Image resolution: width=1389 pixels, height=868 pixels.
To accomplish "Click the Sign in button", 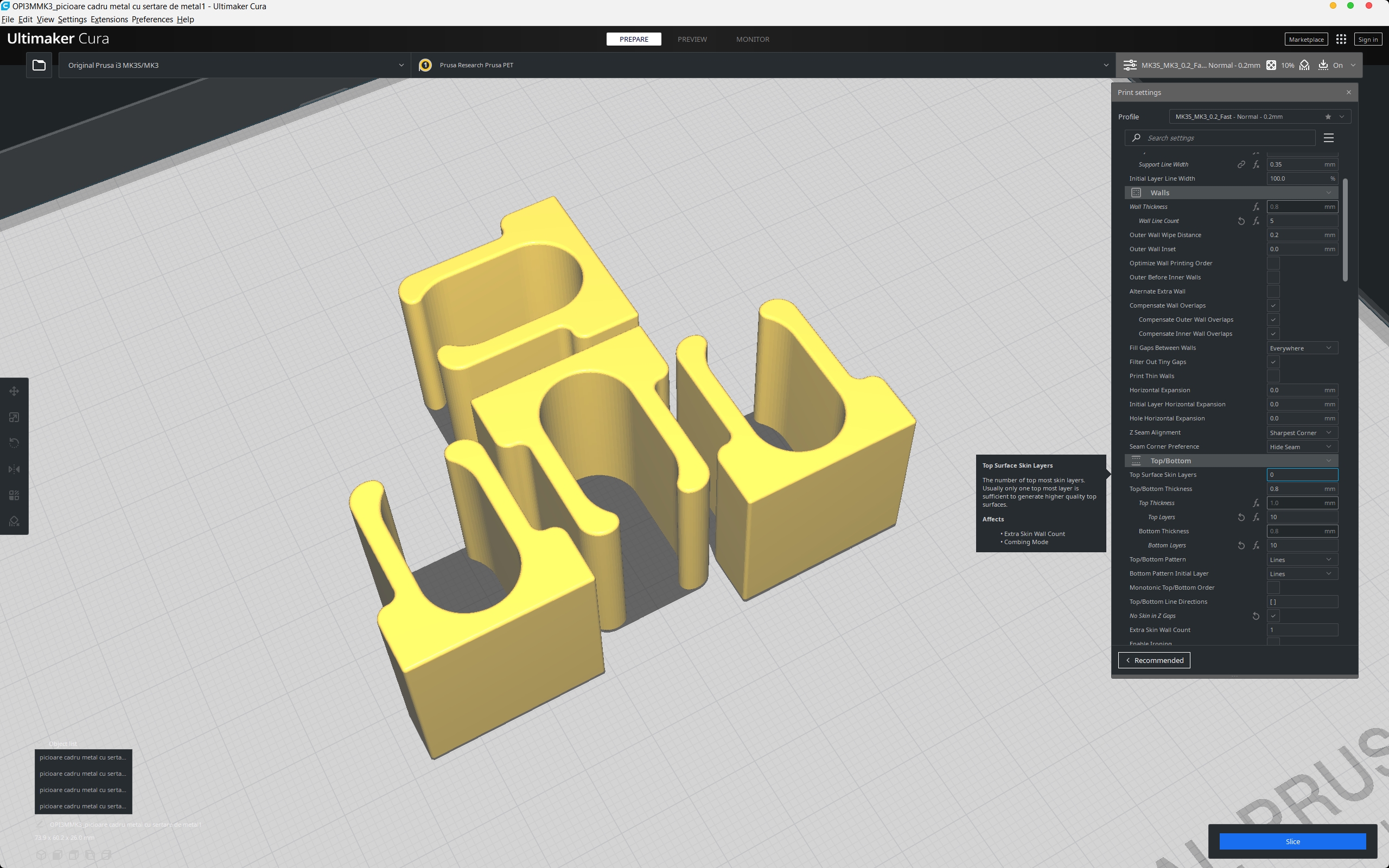I will click(x=1368, y=39).
